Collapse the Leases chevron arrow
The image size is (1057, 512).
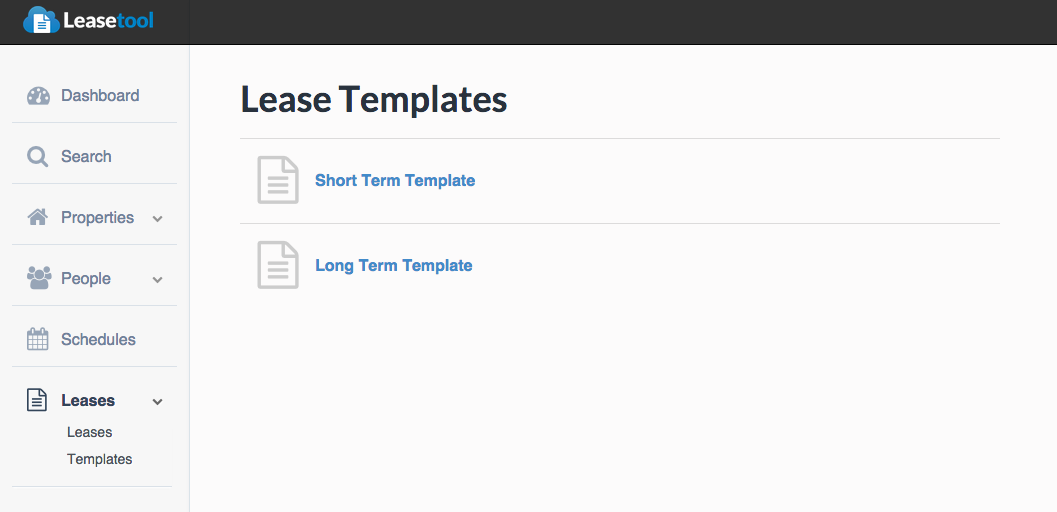[x=157, y=401]
